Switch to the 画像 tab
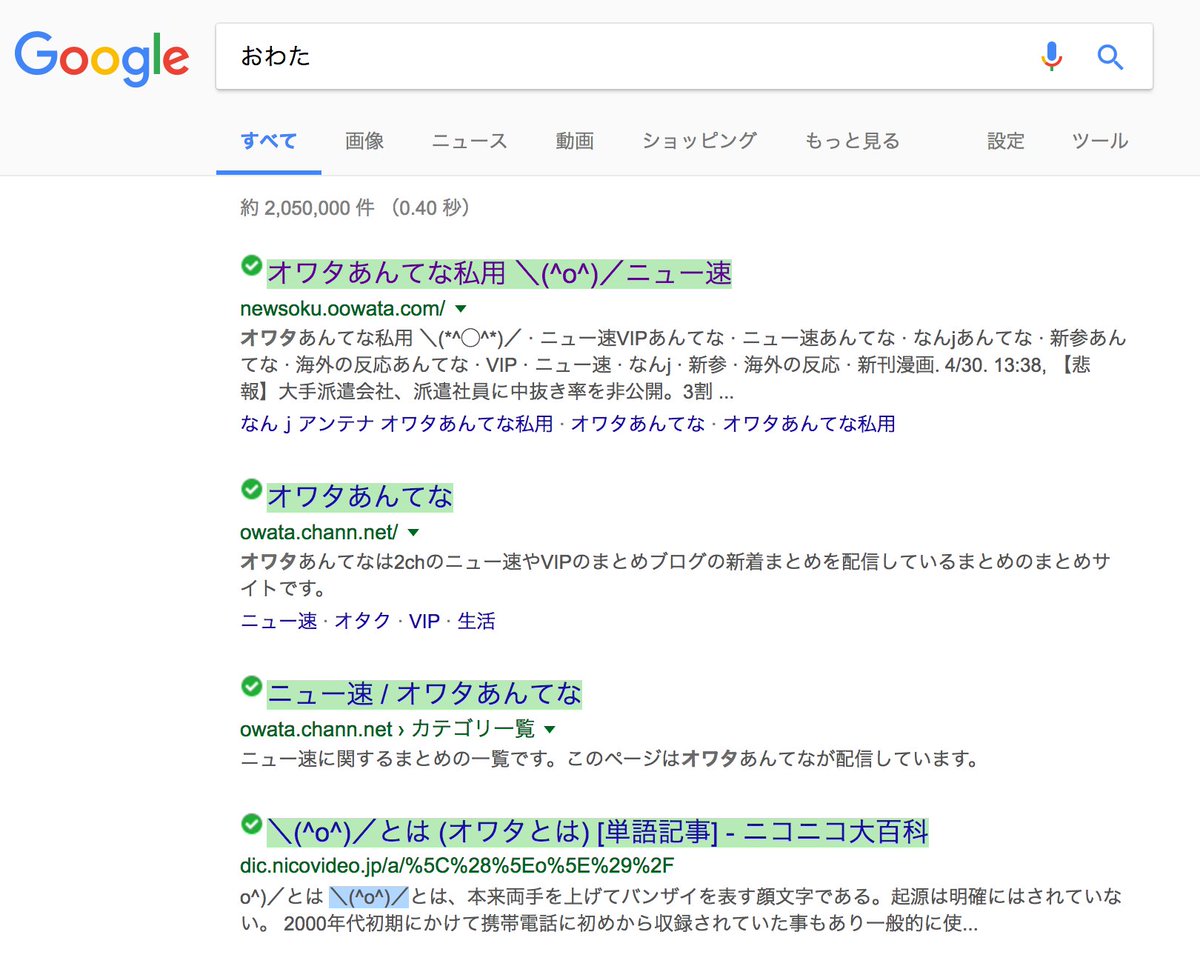The width and height of the screenshot is (1200, 969). click(x=364, y=141)
